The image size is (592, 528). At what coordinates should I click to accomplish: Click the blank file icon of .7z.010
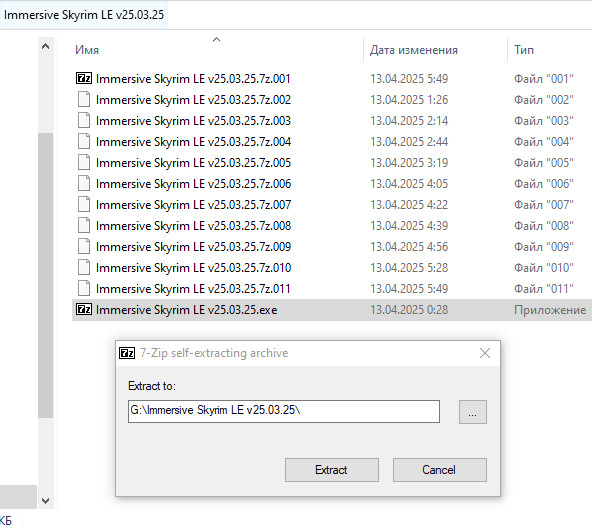click(x=84, y=267)
